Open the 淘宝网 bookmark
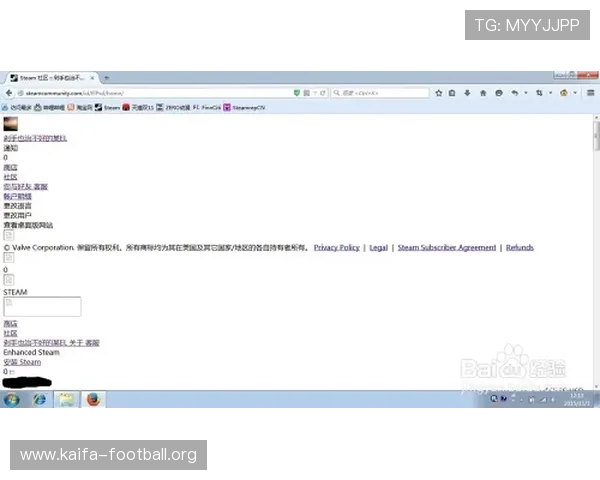This screenshot has width=600, height=480. pyautogui.click(x=80, y=108)
